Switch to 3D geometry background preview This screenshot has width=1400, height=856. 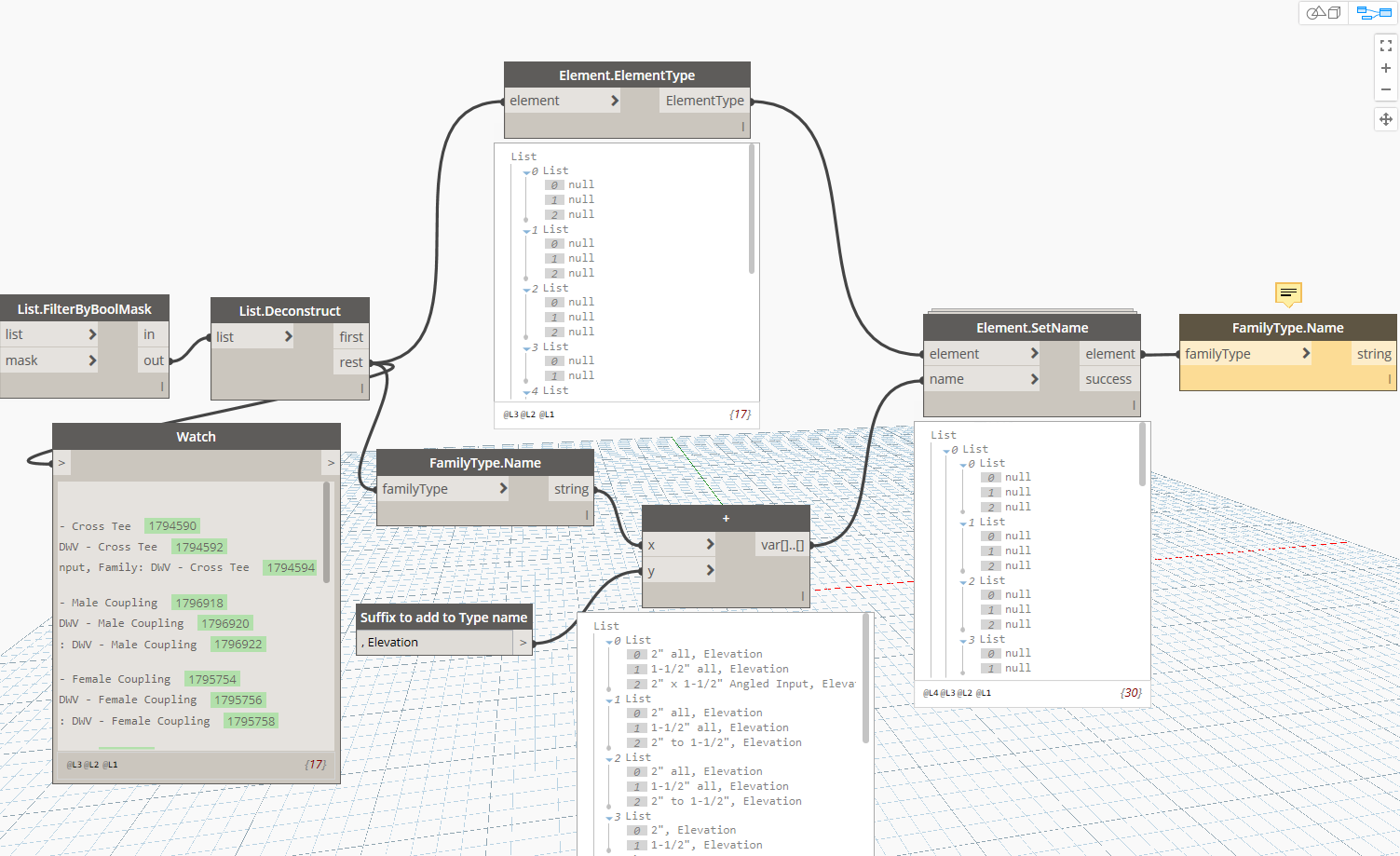(x=1324, y=13)
